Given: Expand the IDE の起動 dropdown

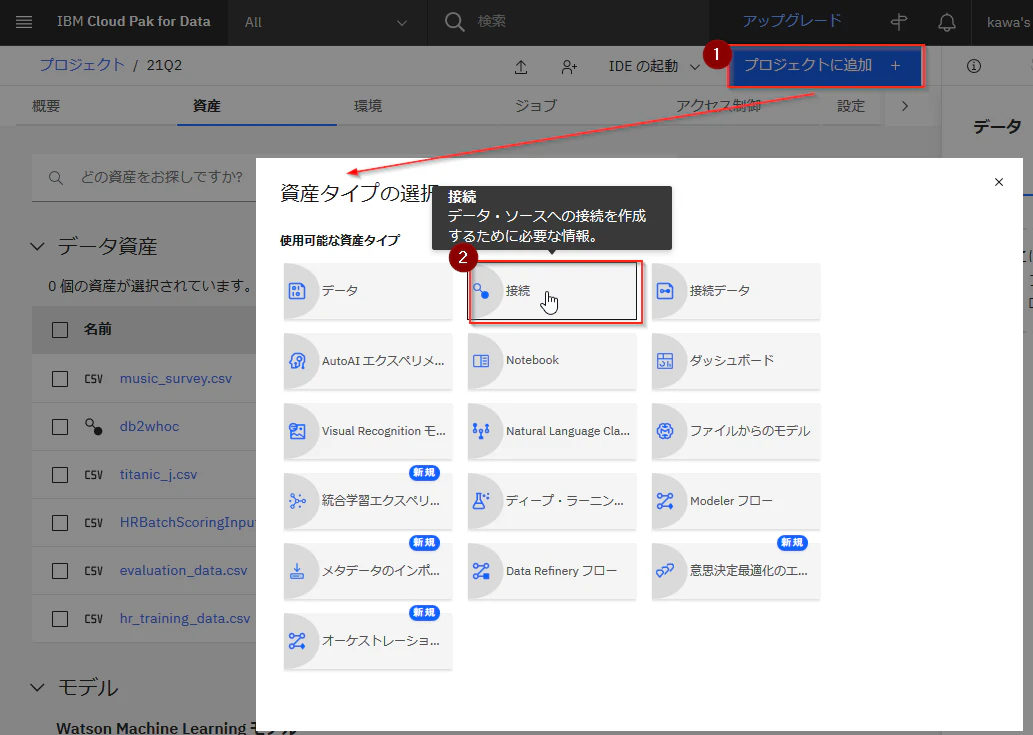Looking at the screenshot, I should [x=654, y=67].
